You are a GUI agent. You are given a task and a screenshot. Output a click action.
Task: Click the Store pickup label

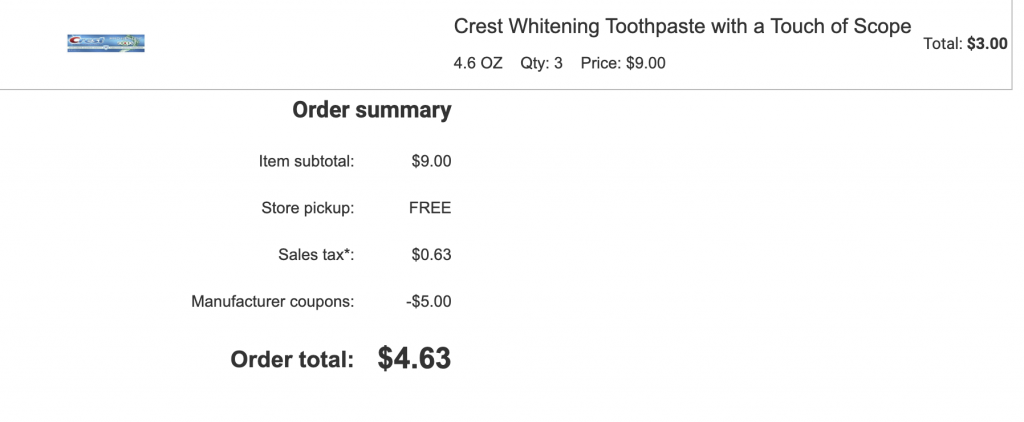point(307,208)
